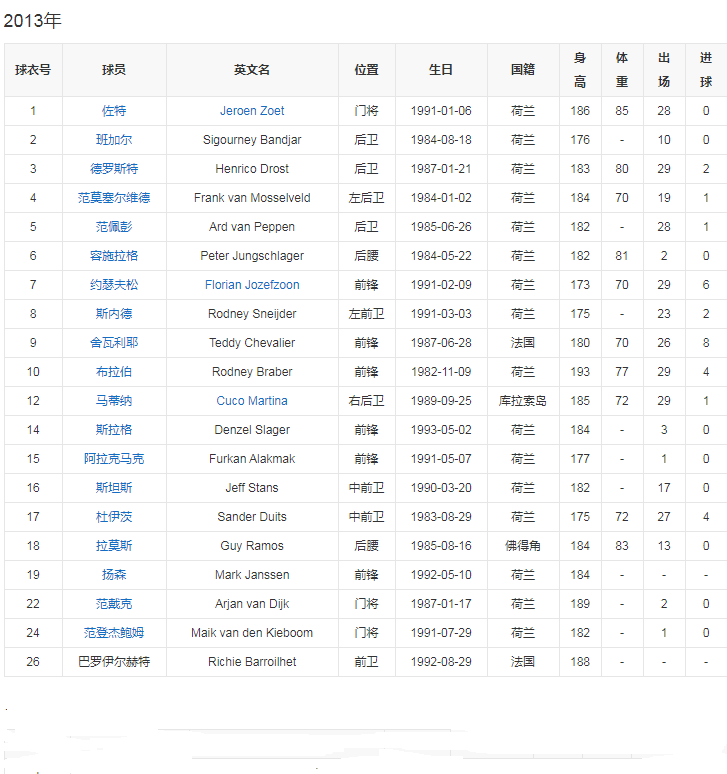The height and width of the screenshot is (774, 727).
Task: Click the 范莫塞尔维德 player name
Action: (114, 198)
